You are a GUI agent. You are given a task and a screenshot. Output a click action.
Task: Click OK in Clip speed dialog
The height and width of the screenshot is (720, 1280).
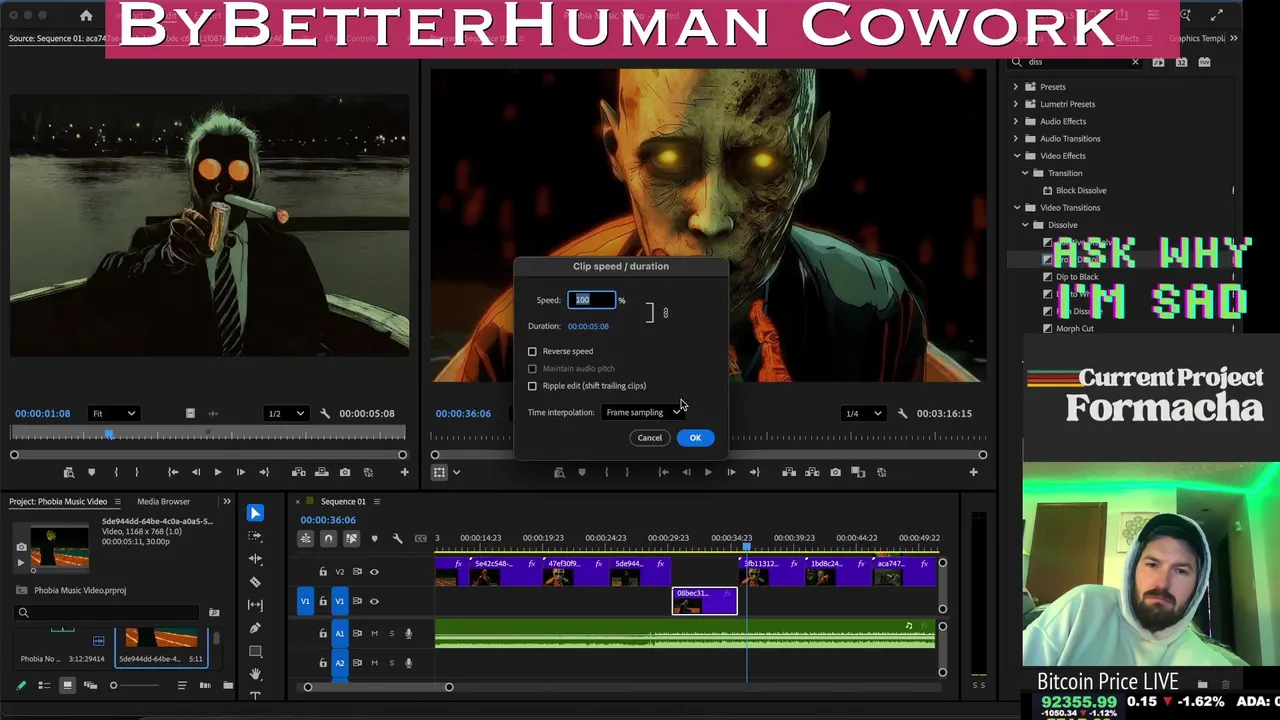click(x=695, y=437)
